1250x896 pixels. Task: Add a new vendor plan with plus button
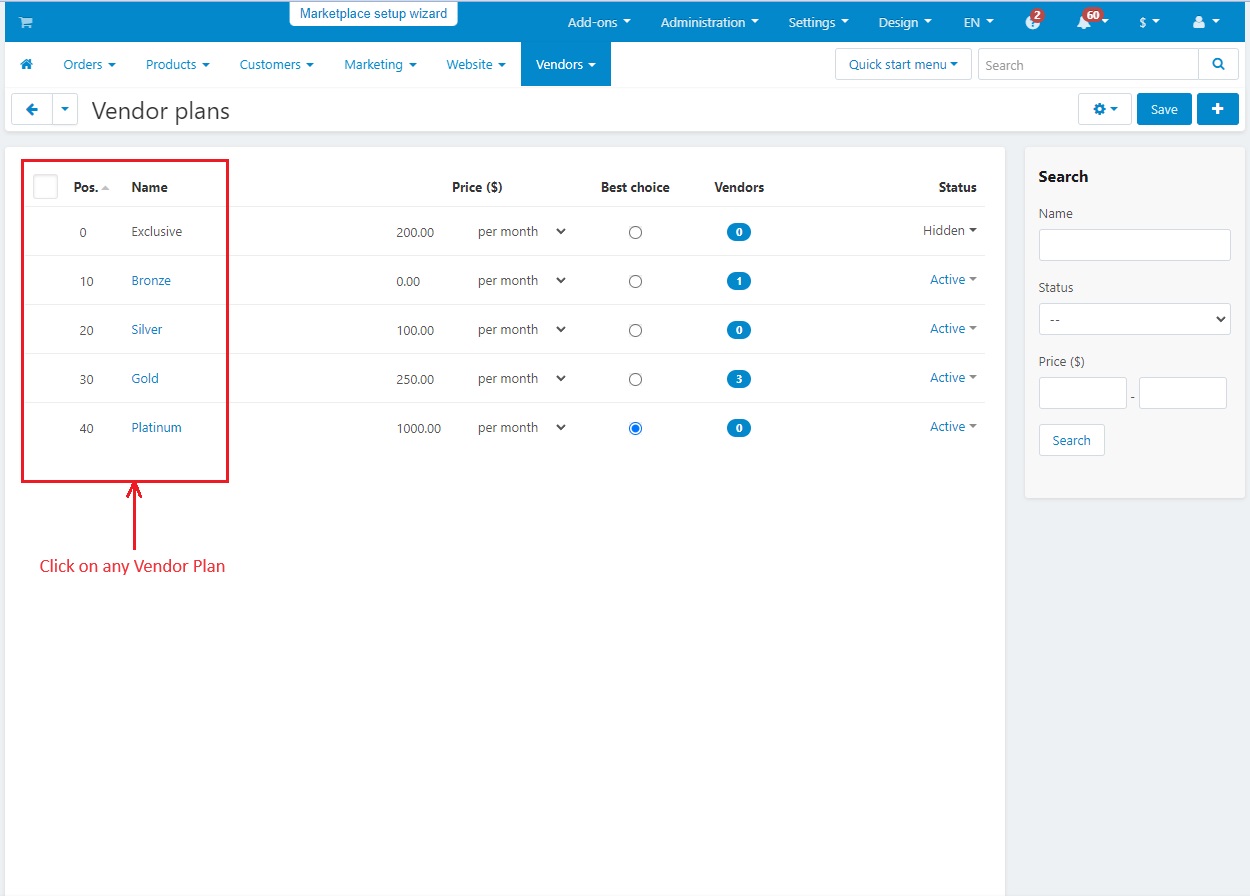coord(1217,109)
